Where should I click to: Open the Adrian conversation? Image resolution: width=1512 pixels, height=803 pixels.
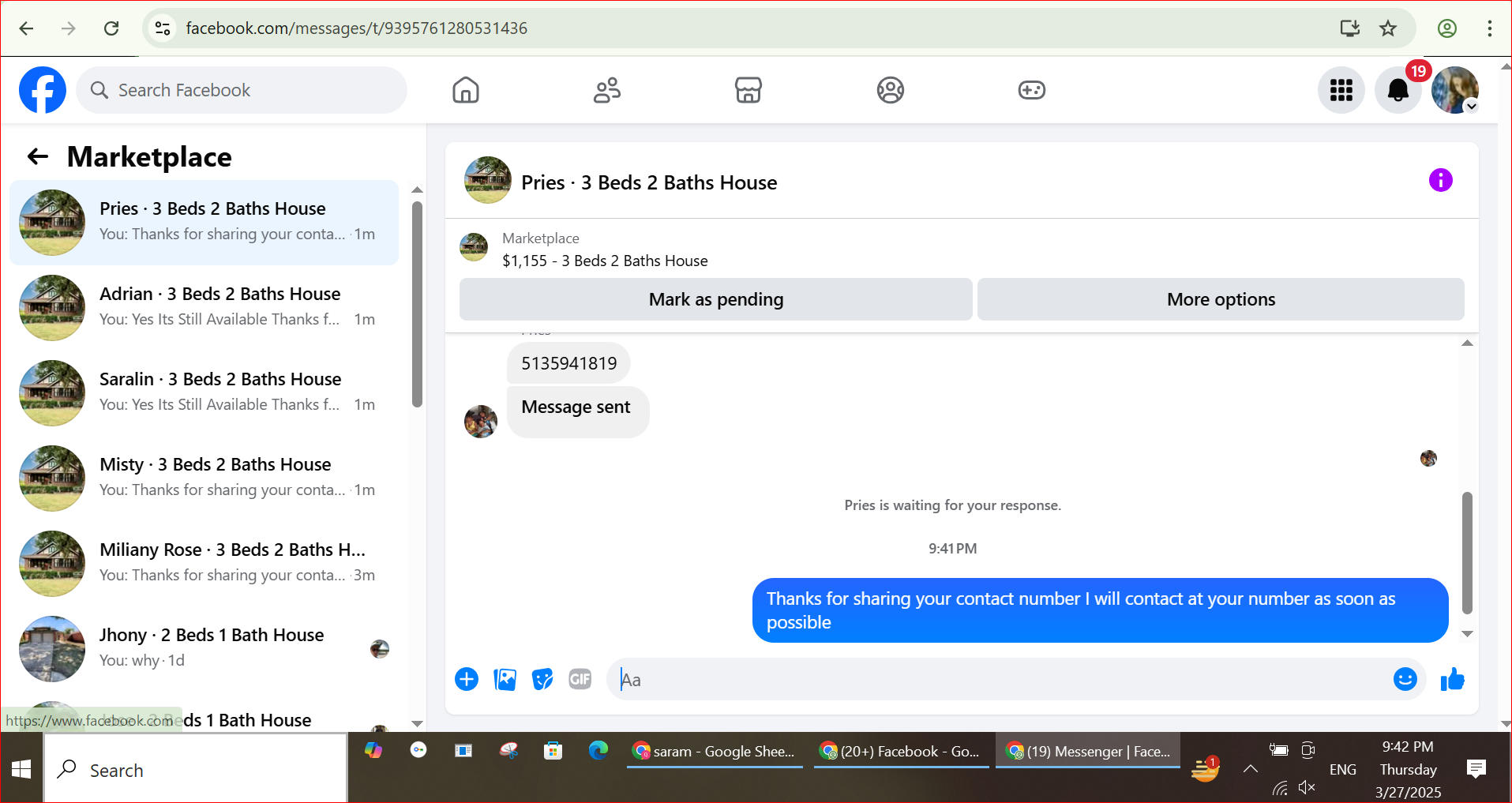[x=204, y=308]
